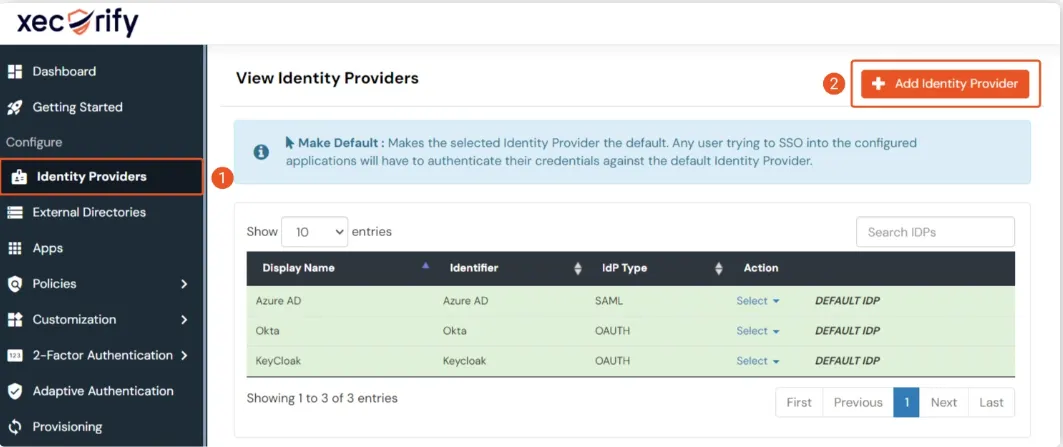Go to First page
This screenshot has height=447, width=1063.
[799, 402]
